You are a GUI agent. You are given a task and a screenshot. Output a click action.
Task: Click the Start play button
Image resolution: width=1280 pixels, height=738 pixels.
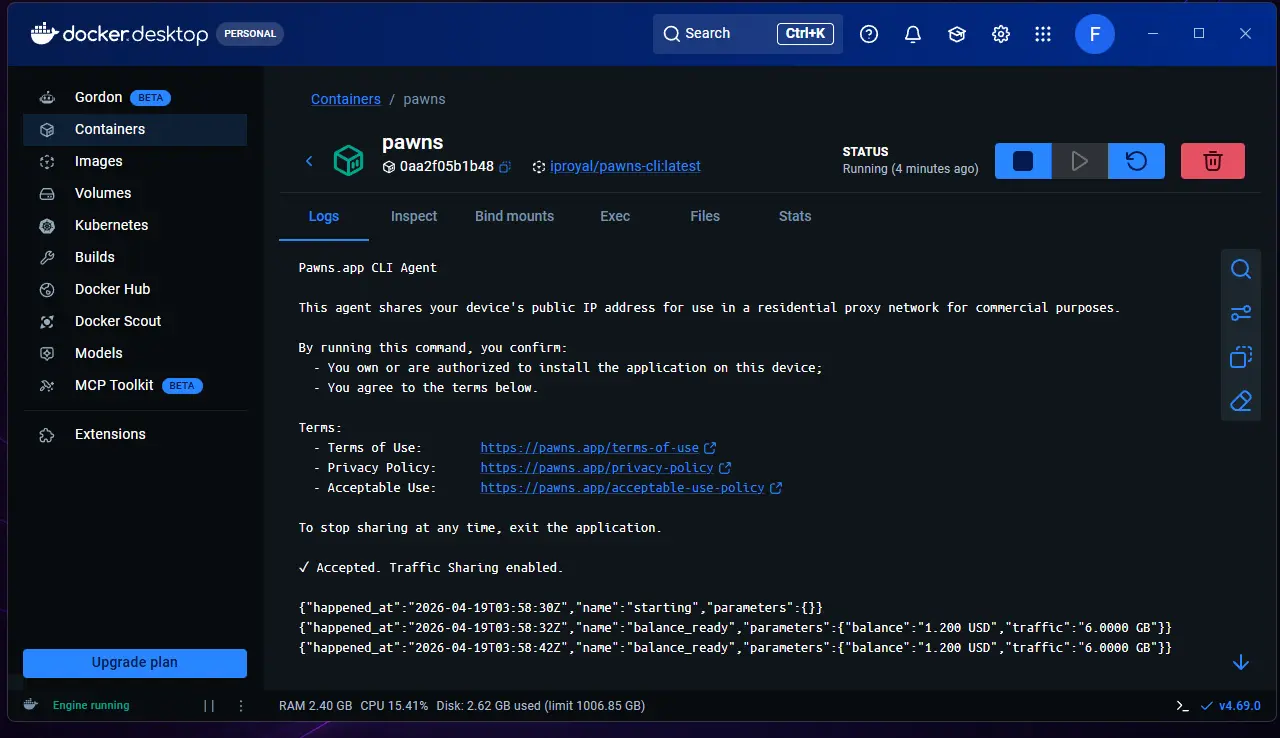click(1080, 161)
